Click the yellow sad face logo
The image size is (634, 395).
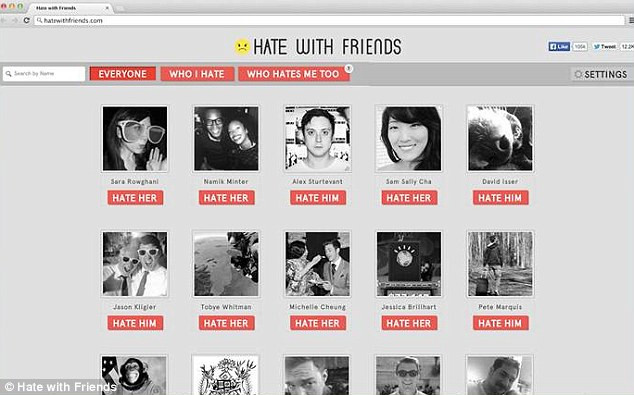[x=242, y=47]
